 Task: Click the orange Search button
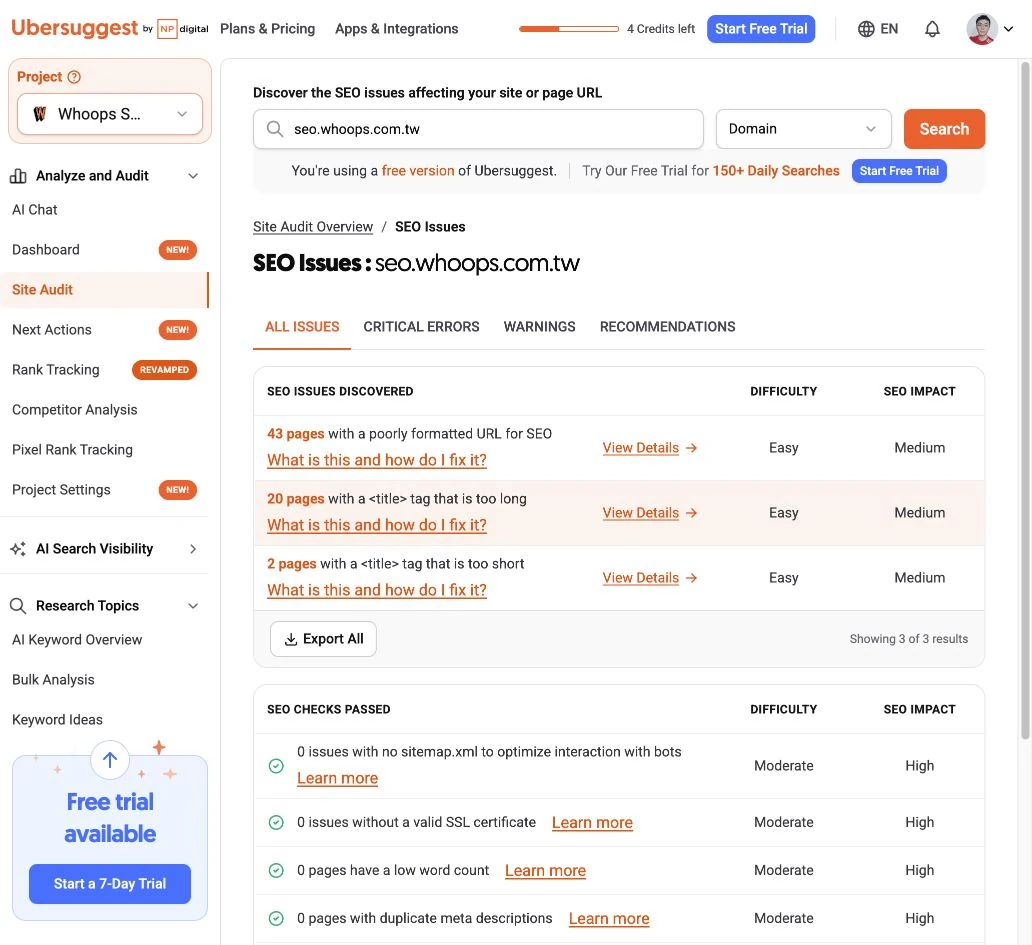click(944, 129)
